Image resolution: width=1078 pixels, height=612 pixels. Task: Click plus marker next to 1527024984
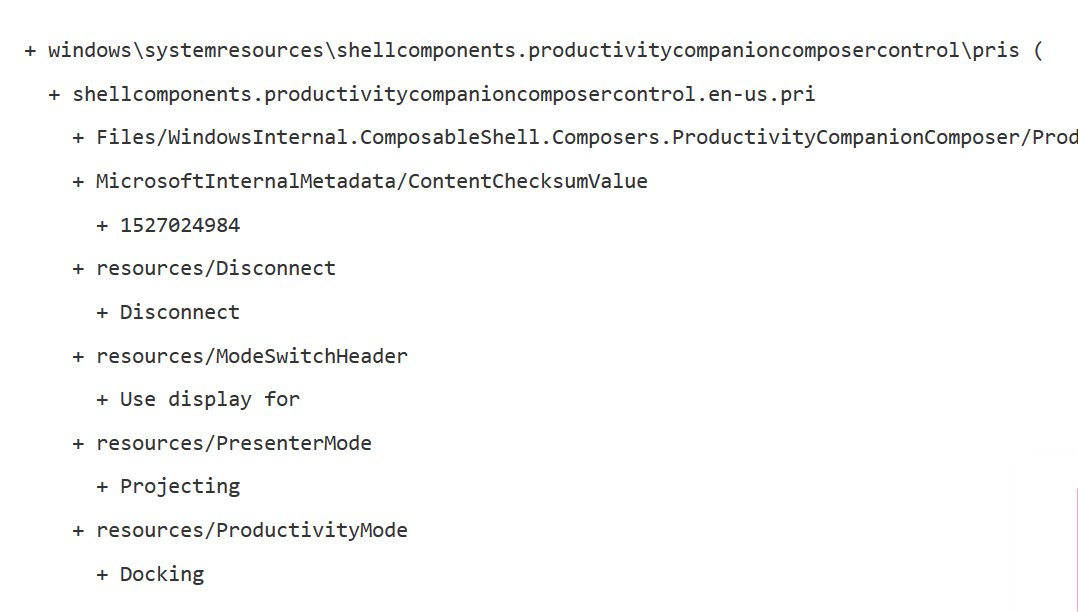[102, 225]
